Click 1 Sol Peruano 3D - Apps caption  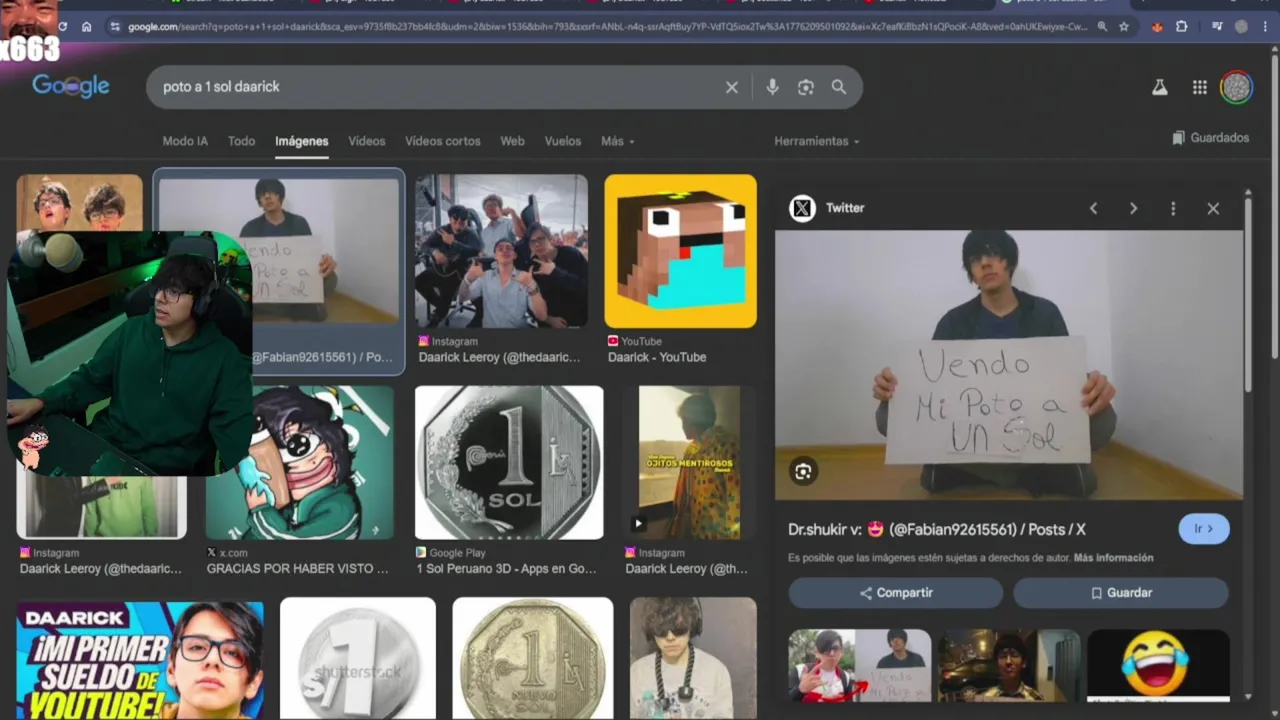point(507,569)
